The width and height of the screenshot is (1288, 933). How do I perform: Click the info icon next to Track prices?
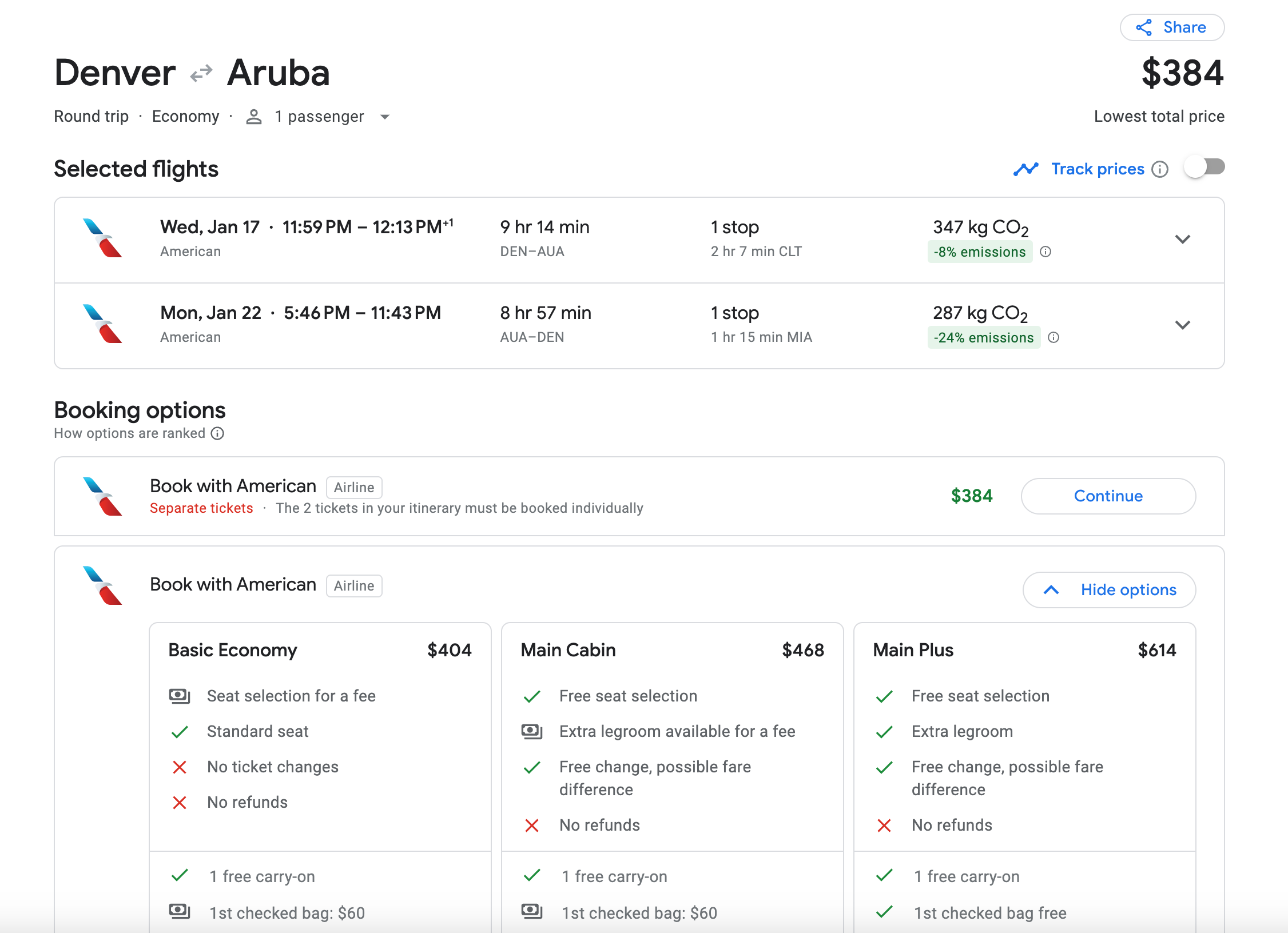pyautogui.click(x=1160, y=168)
